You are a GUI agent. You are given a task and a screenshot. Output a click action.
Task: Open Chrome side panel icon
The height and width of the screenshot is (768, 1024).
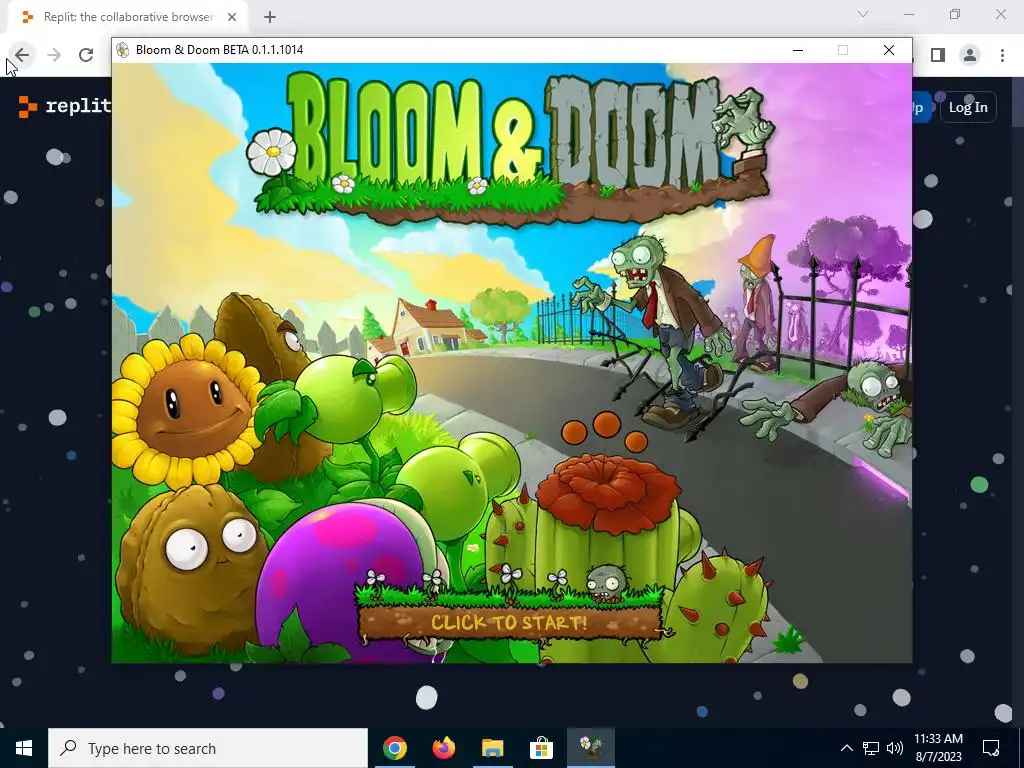(x=938, y=55)
